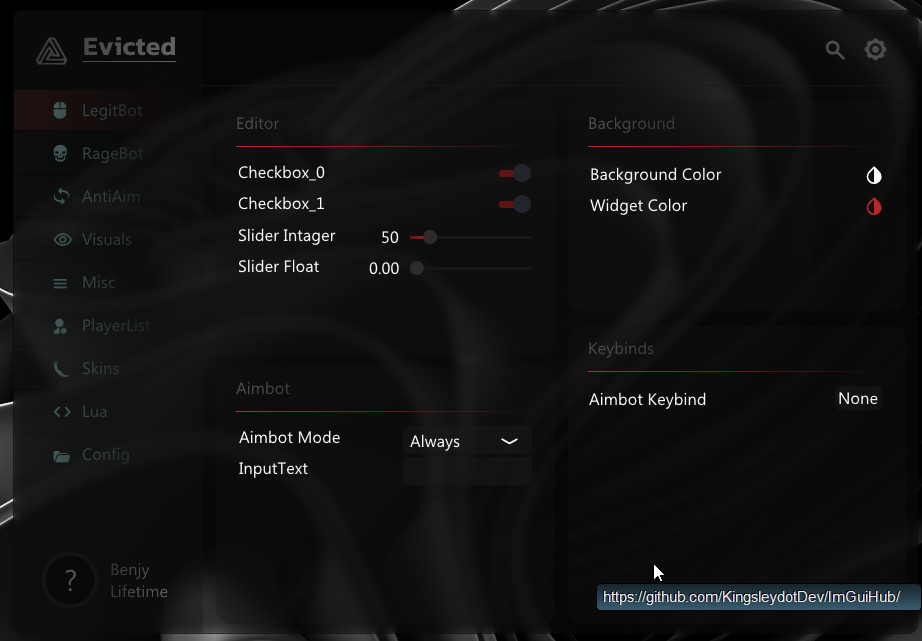
Task: Click the Aimbot Mode label
Action: [289, 438]
